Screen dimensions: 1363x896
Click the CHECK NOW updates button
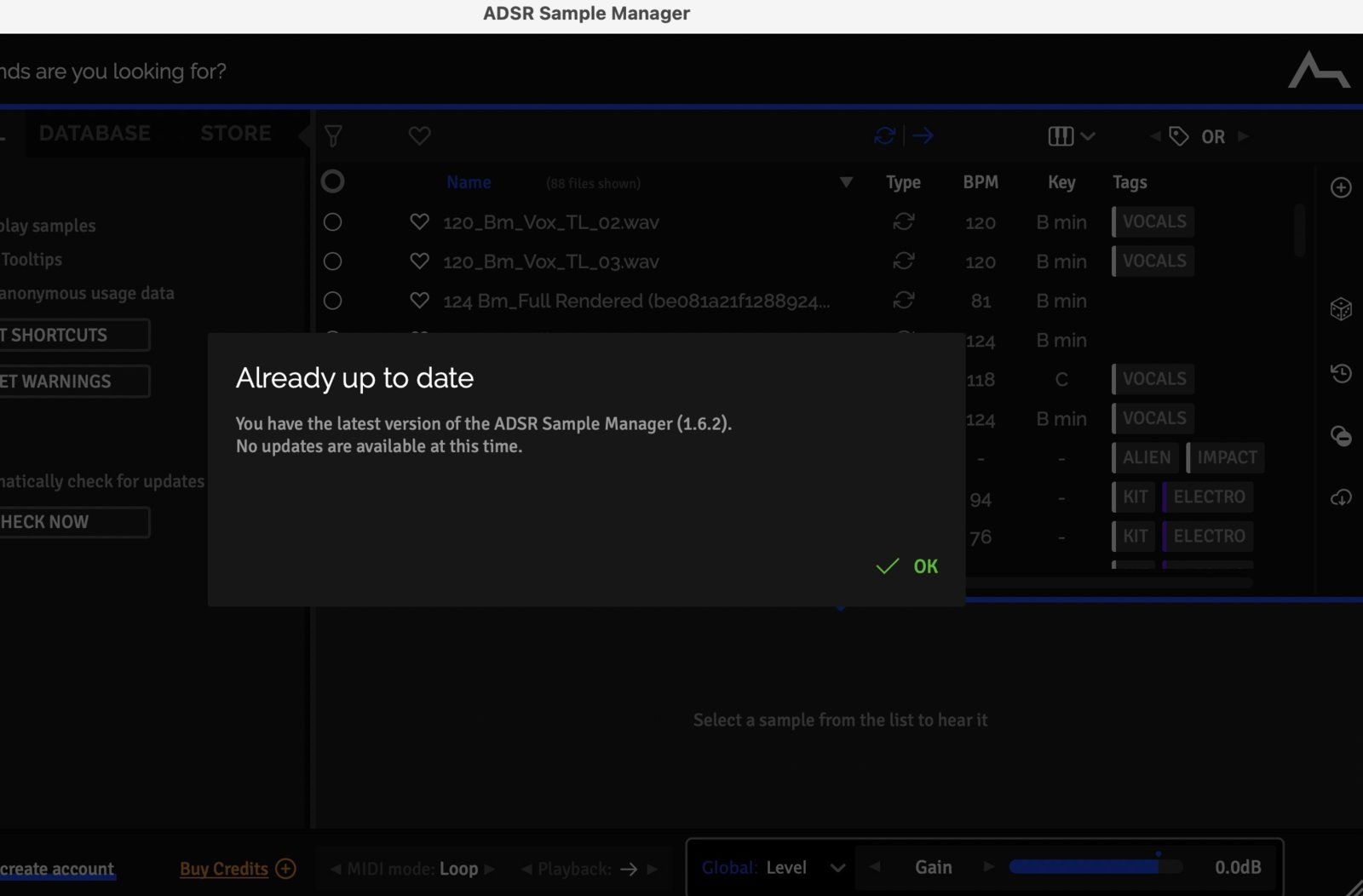(74, 522)
